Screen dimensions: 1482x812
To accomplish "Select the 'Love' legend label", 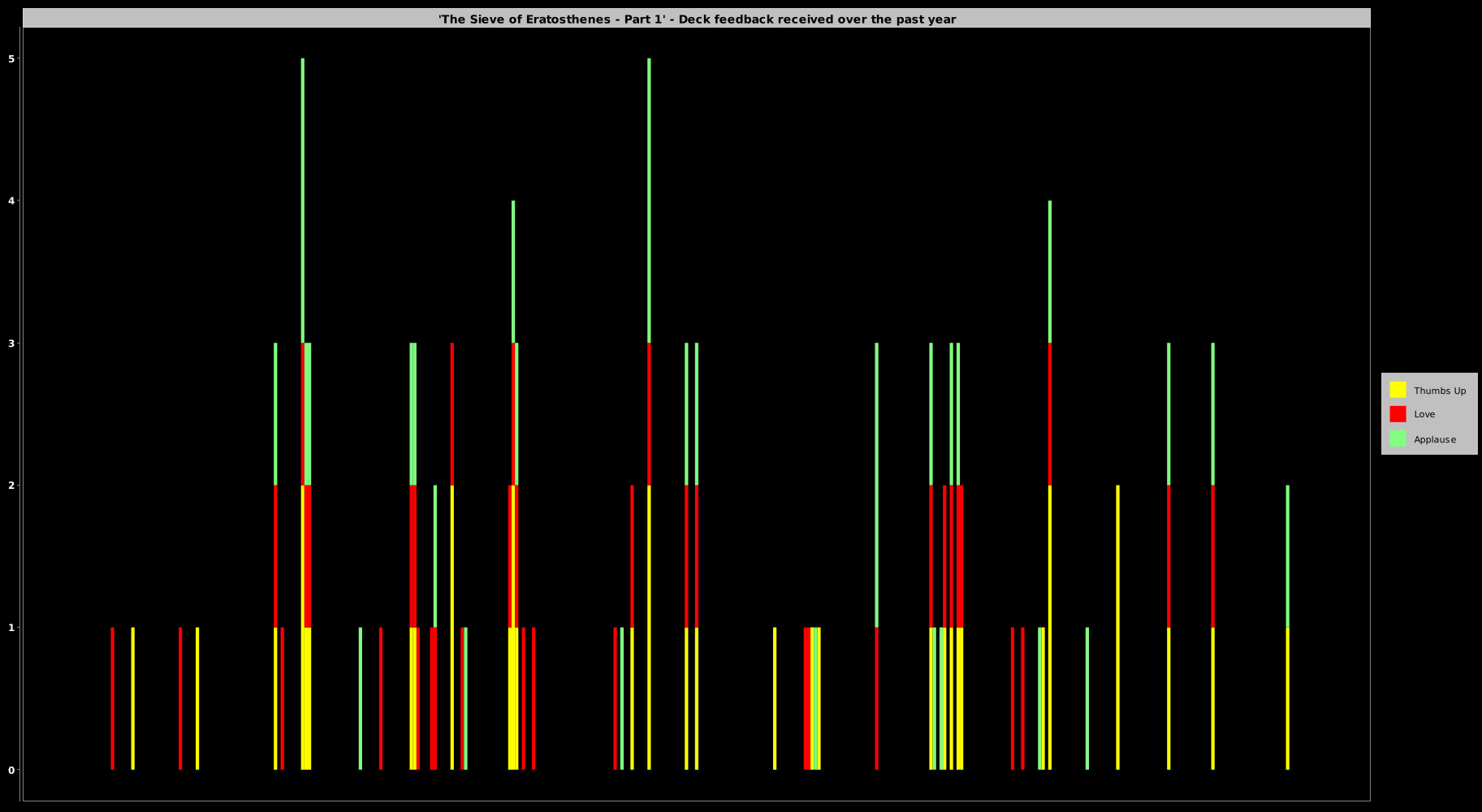I will pos(1424,414).
